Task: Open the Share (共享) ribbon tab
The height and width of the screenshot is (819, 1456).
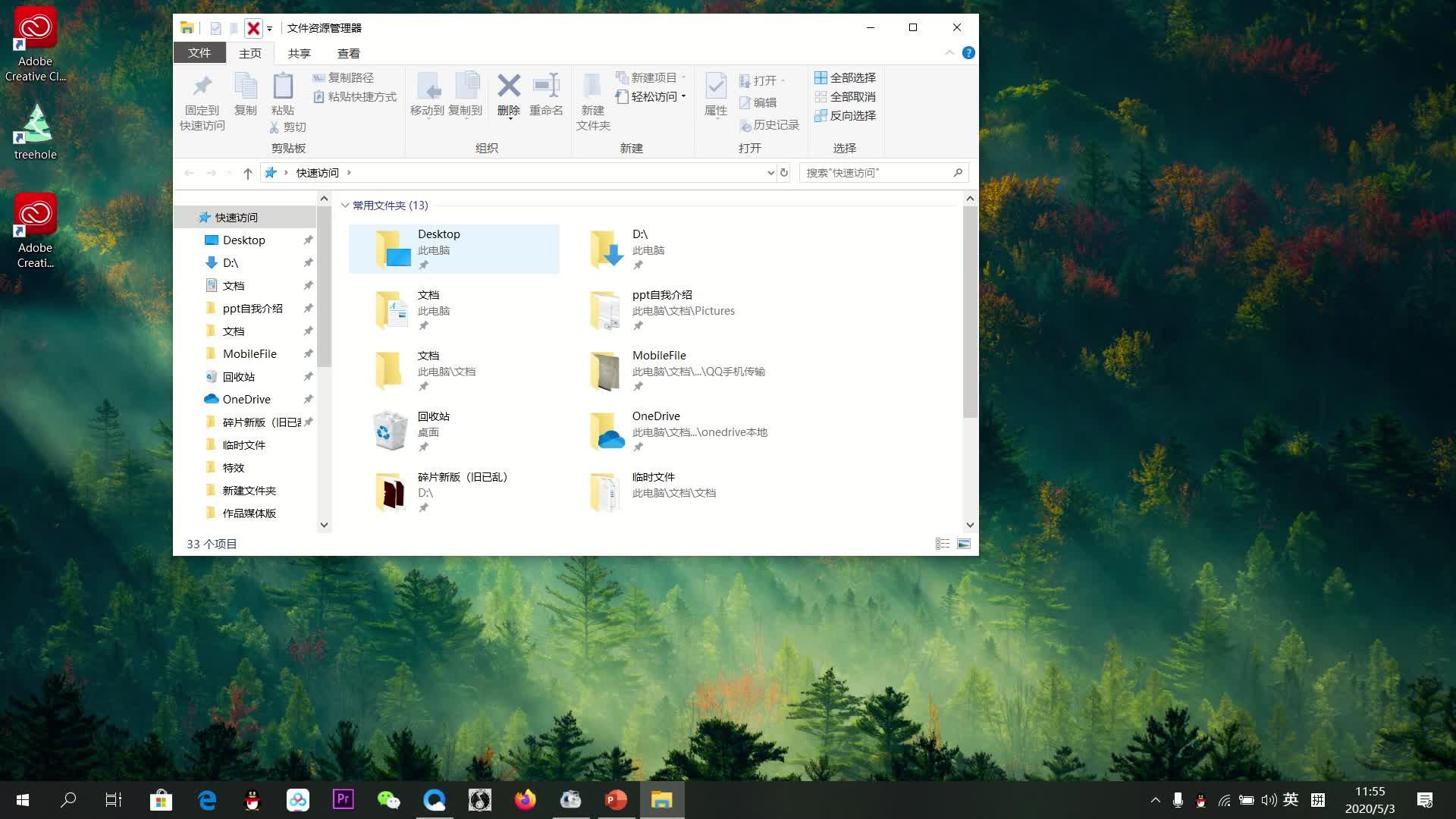Action: tap(299, 53)
